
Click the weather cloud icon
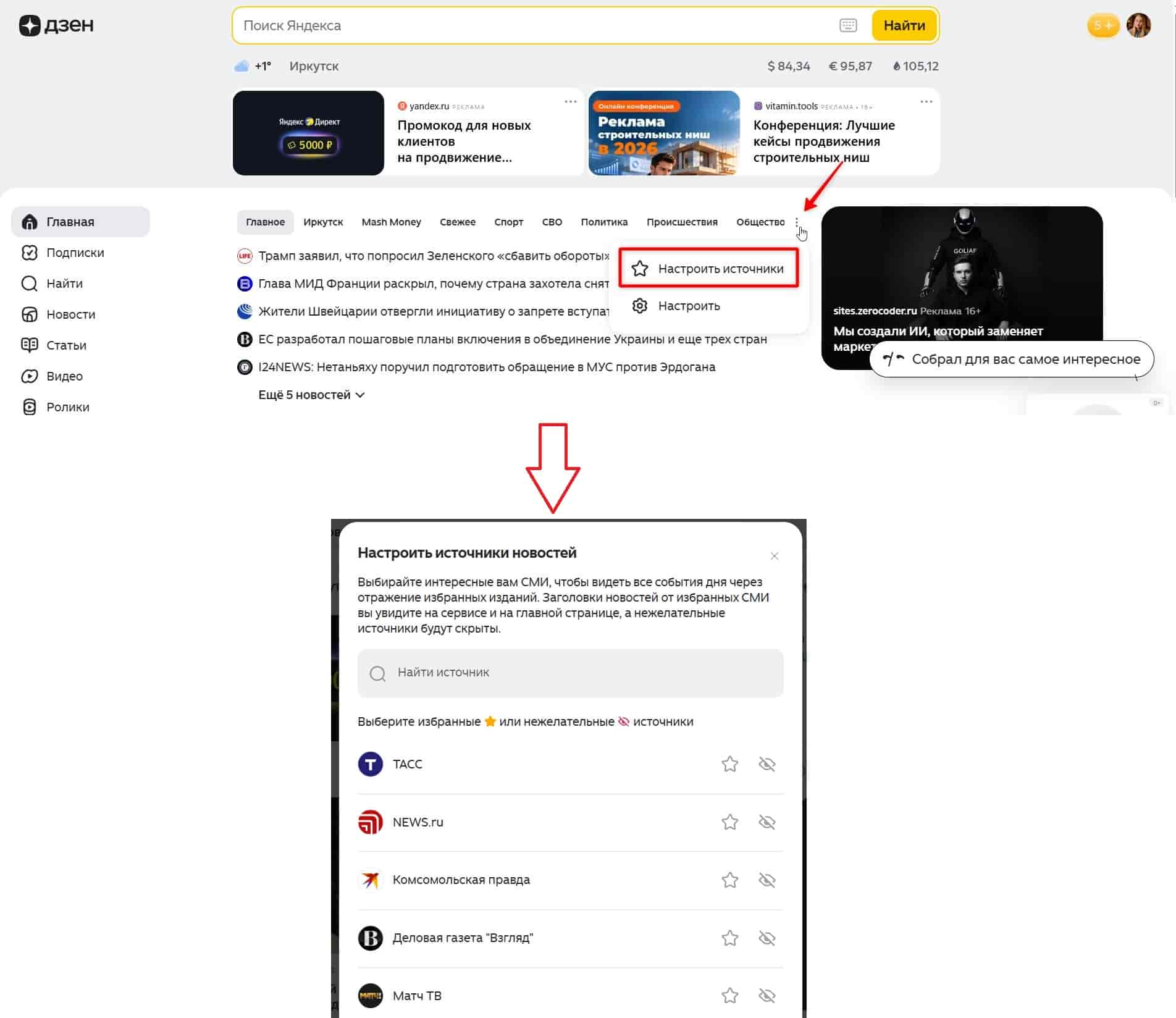click(x=241, y=66)
